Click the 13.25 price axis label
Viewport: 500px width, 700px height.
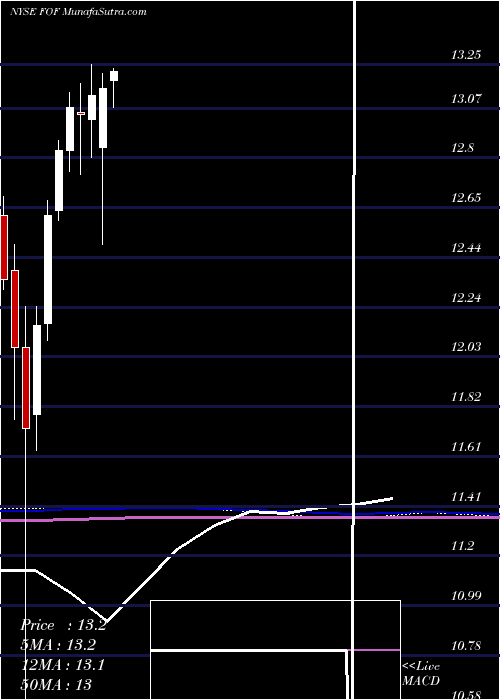[x=466, y=55]
